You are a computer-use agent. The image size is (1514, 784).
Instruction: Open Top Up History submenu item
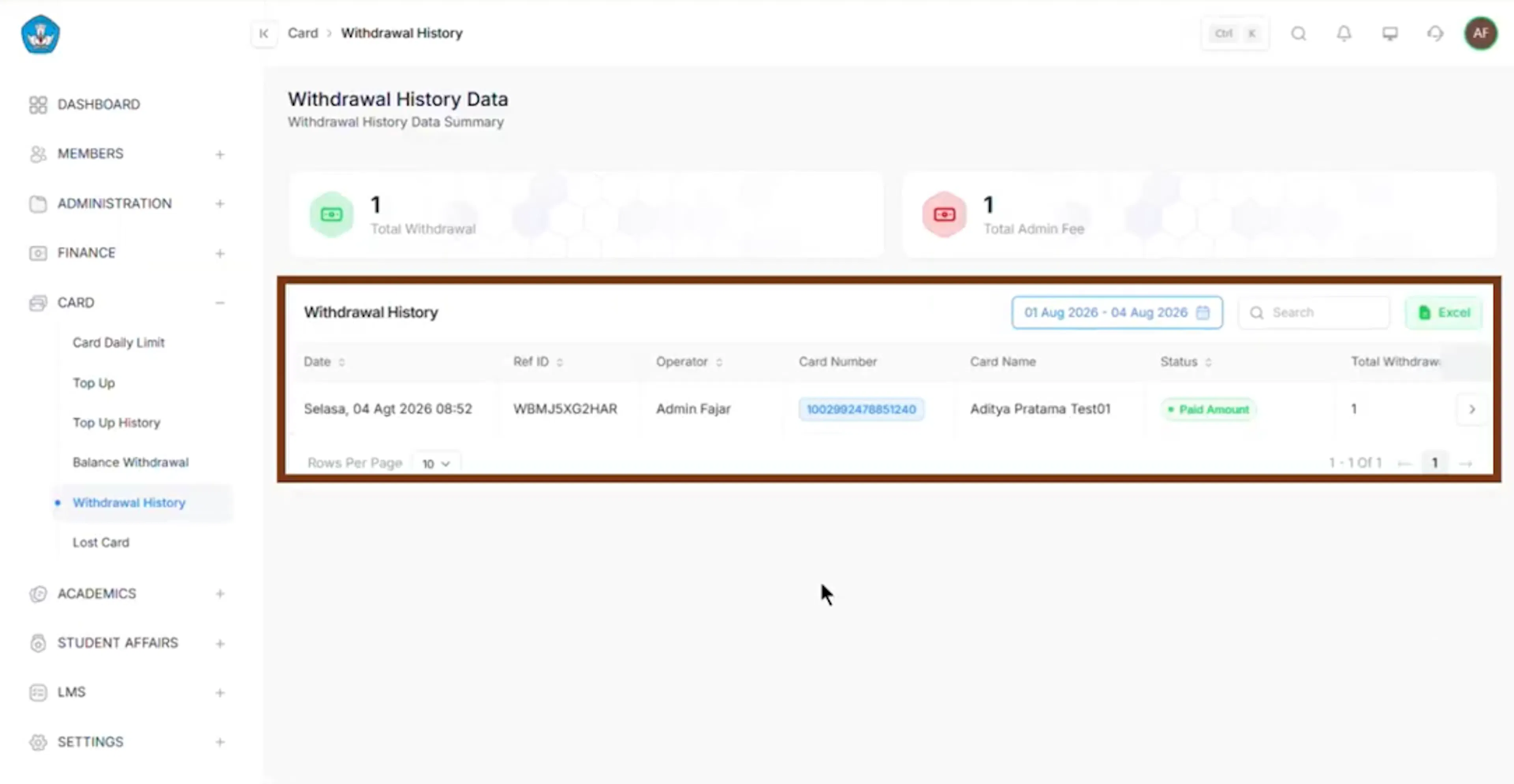116,423
